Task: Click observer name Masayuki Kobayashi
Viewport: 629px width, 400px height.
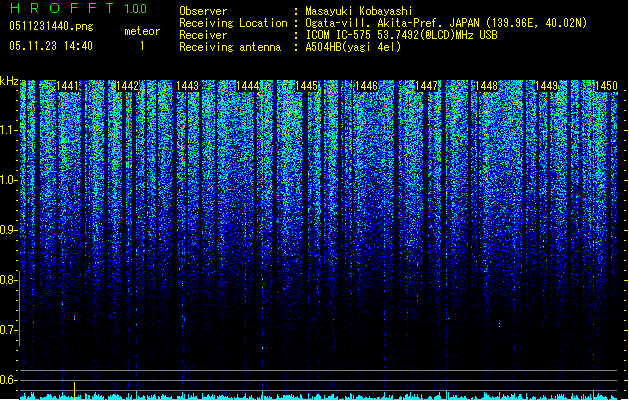Action: pos(359,11)
